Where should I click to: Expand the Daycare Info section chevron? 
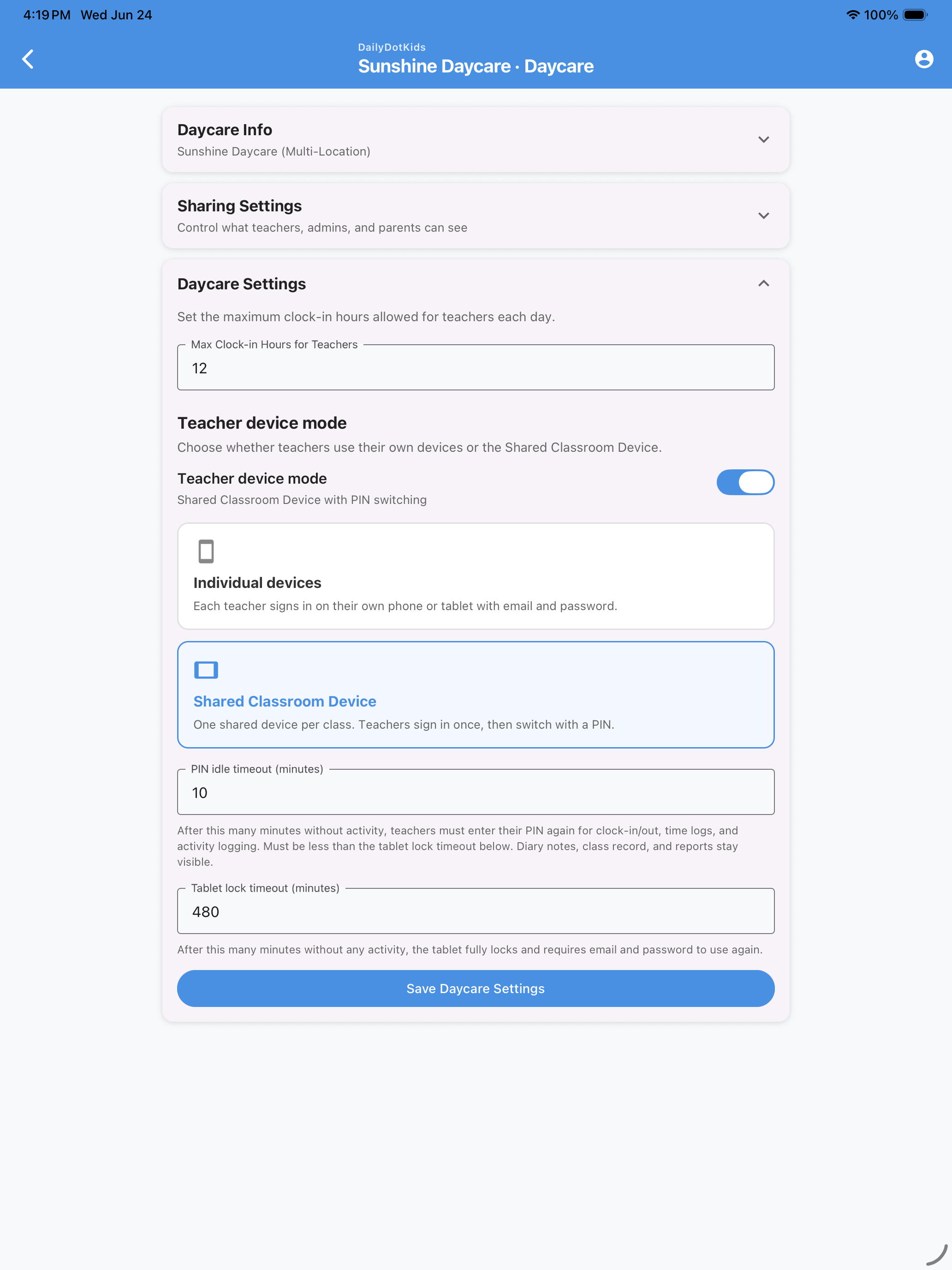[x=763, y=139]
